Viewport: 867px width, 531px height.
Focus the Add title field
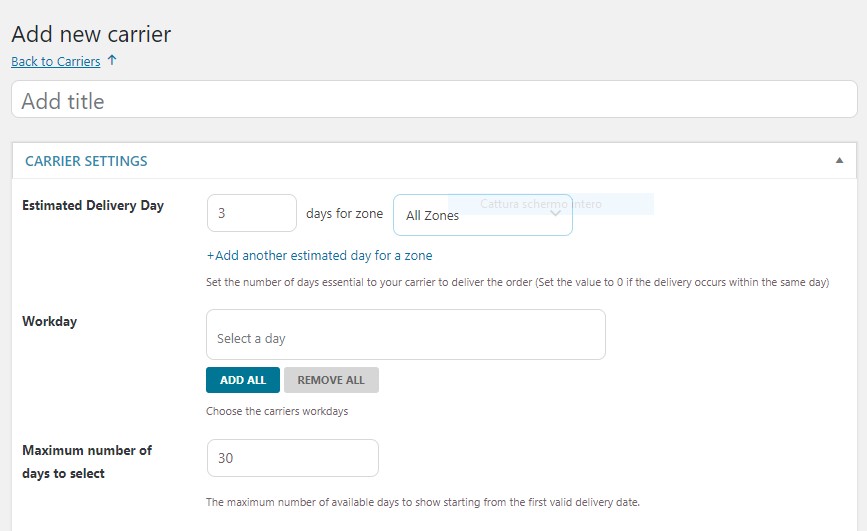434,101
